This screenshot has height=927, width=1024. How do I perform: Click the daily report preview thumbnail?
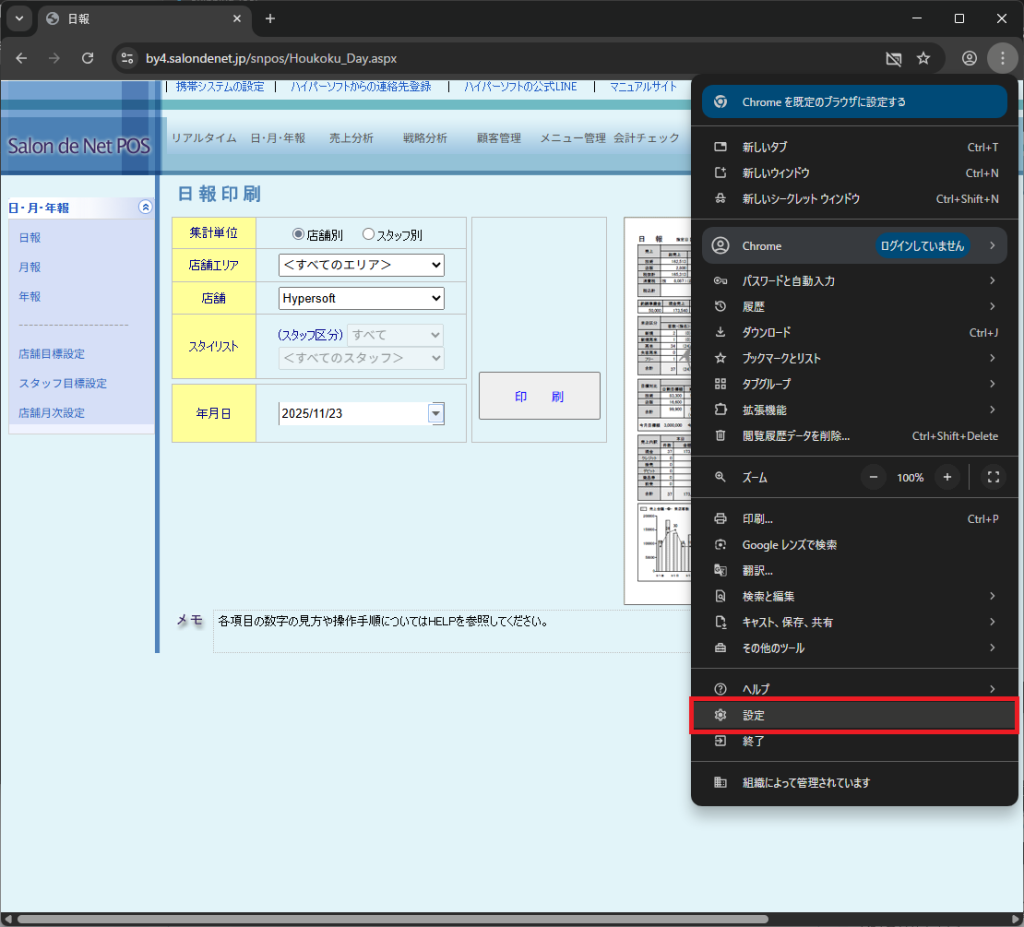658,410
